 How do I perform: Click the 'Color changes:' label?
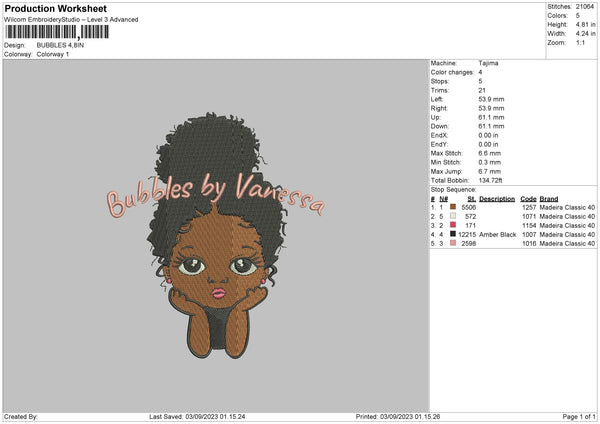pyautogui.click(x=452, y=72)
